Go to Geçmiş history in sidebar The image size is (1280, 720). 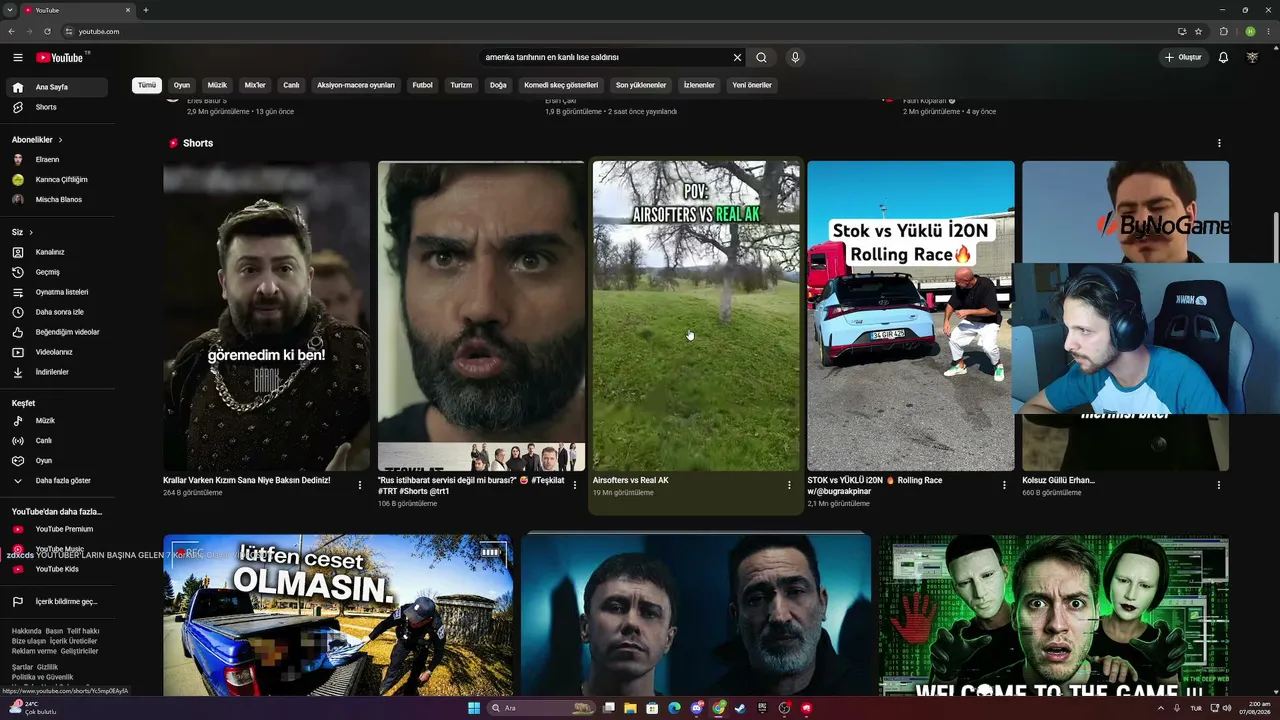tap(59, 272)
